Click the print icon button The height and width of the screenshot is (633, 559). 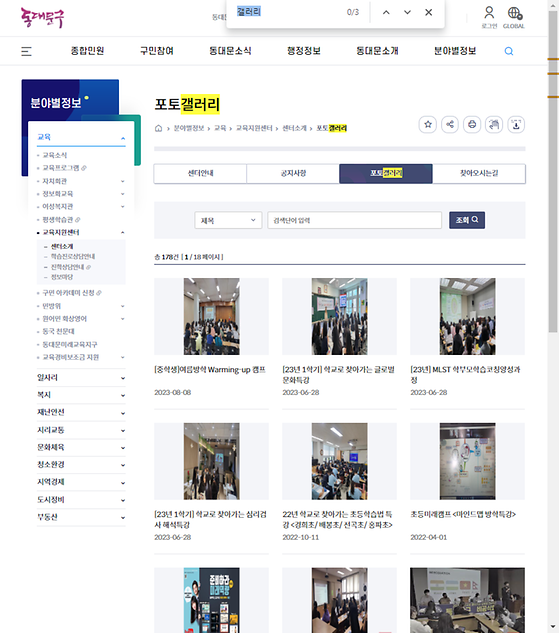[x=472, y=124]
